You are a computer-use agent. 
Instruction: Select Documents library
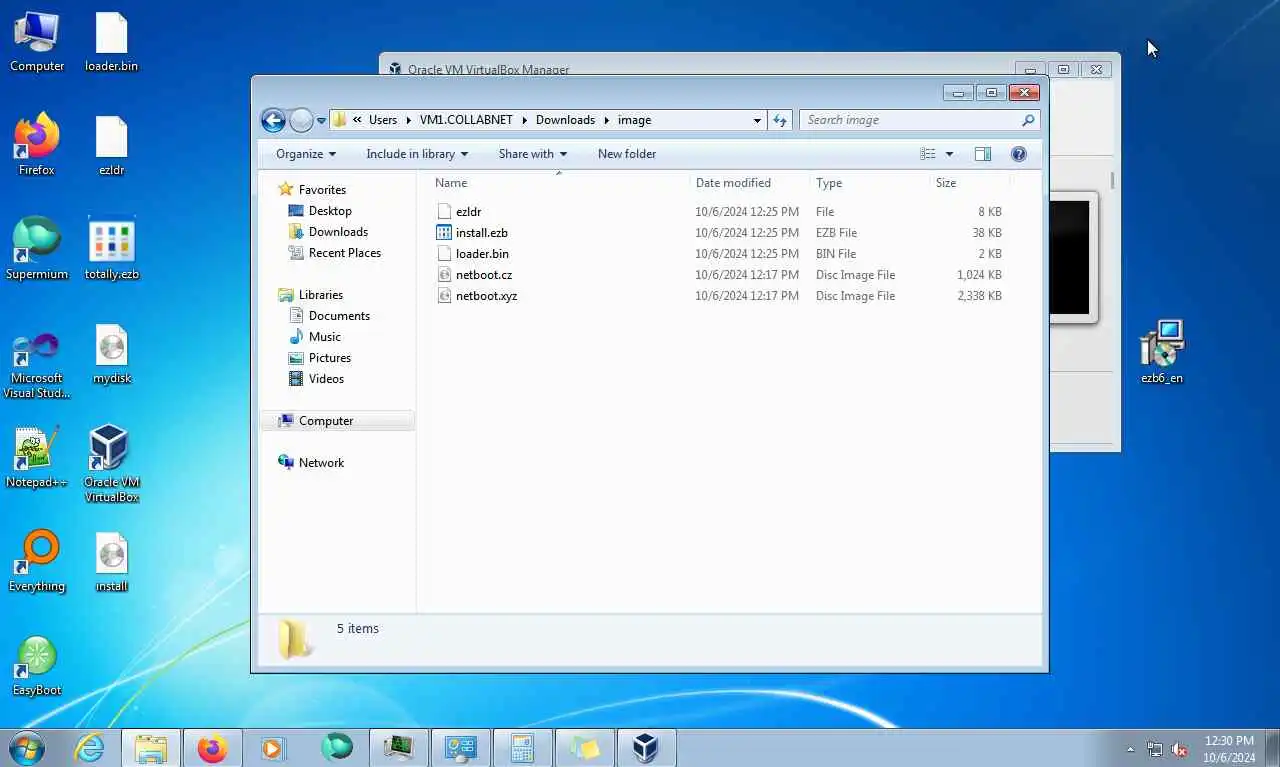(x=339, y=316)
